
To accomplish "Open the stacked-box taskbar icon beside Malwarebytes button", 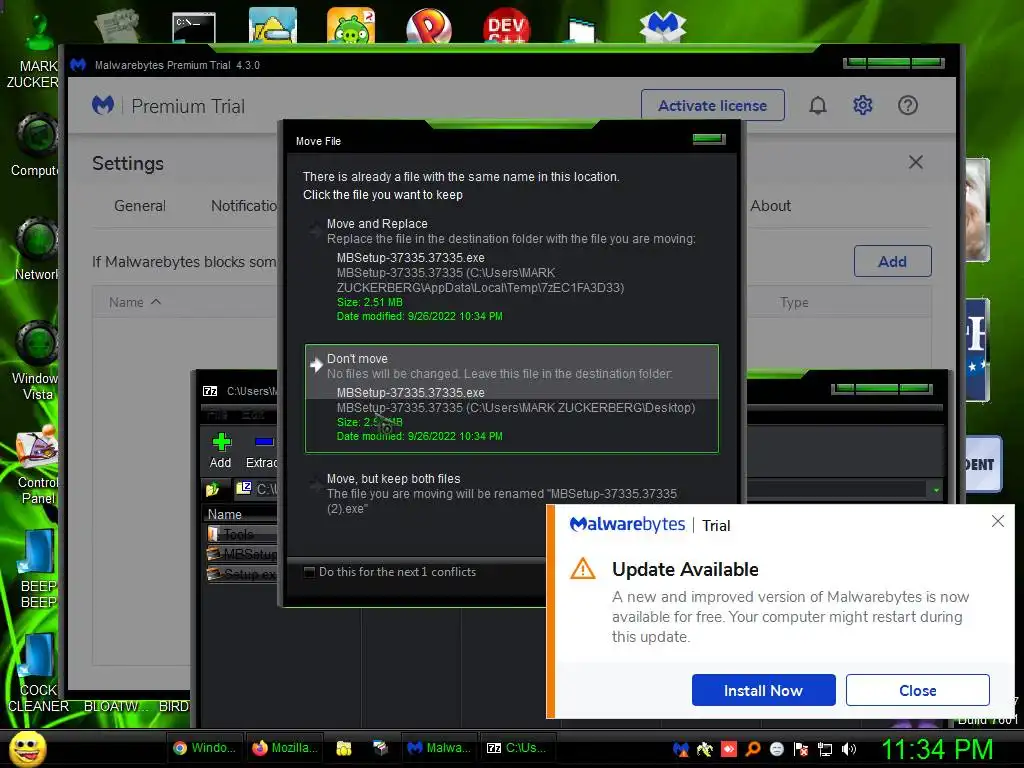I will [x=380, y=748].
